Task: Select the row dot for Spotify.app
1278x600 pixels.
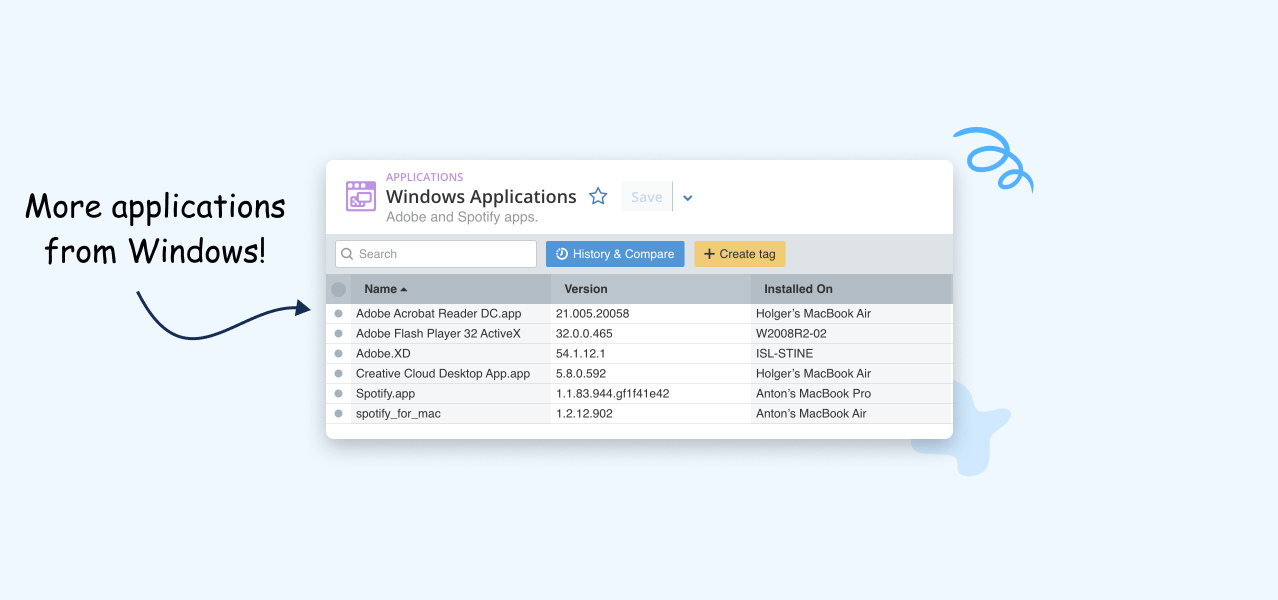Action: point(338,393)
